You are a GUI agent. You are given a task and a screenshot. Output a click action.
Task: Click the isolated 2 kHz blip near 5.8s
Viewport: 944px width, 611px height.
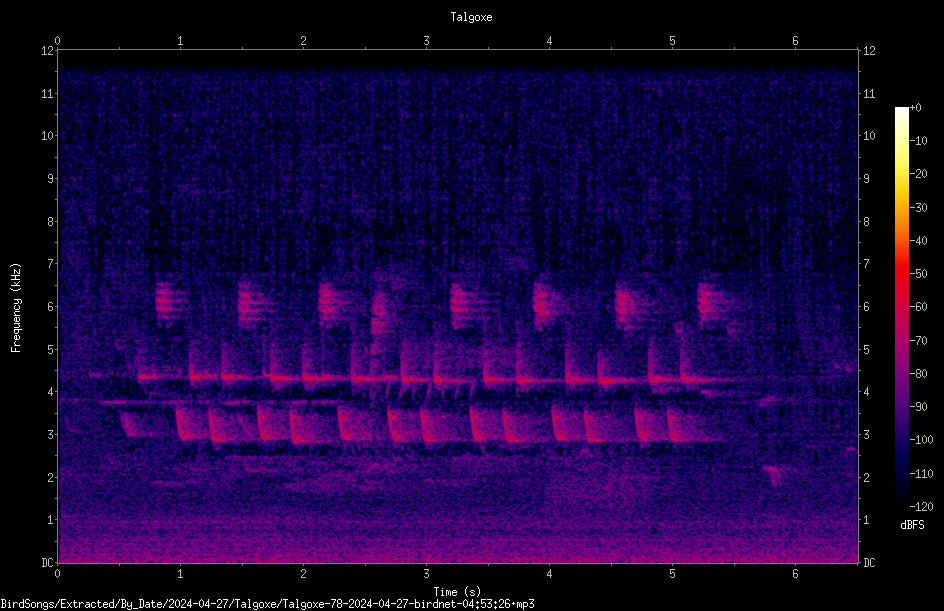pos(772,474)
